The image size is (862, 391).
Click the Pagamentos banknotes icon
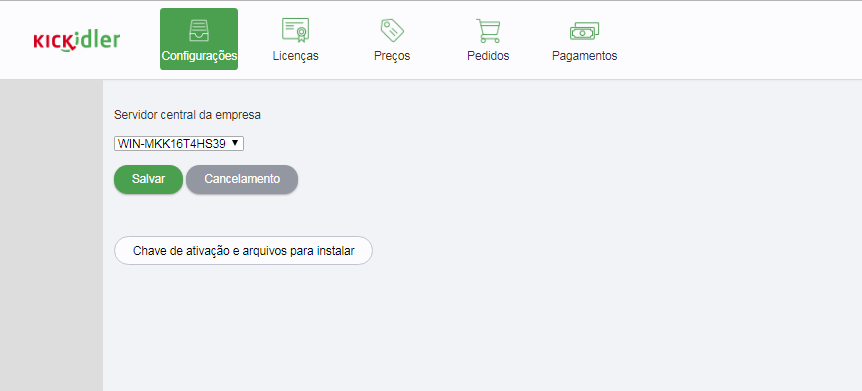click(584, 31)
